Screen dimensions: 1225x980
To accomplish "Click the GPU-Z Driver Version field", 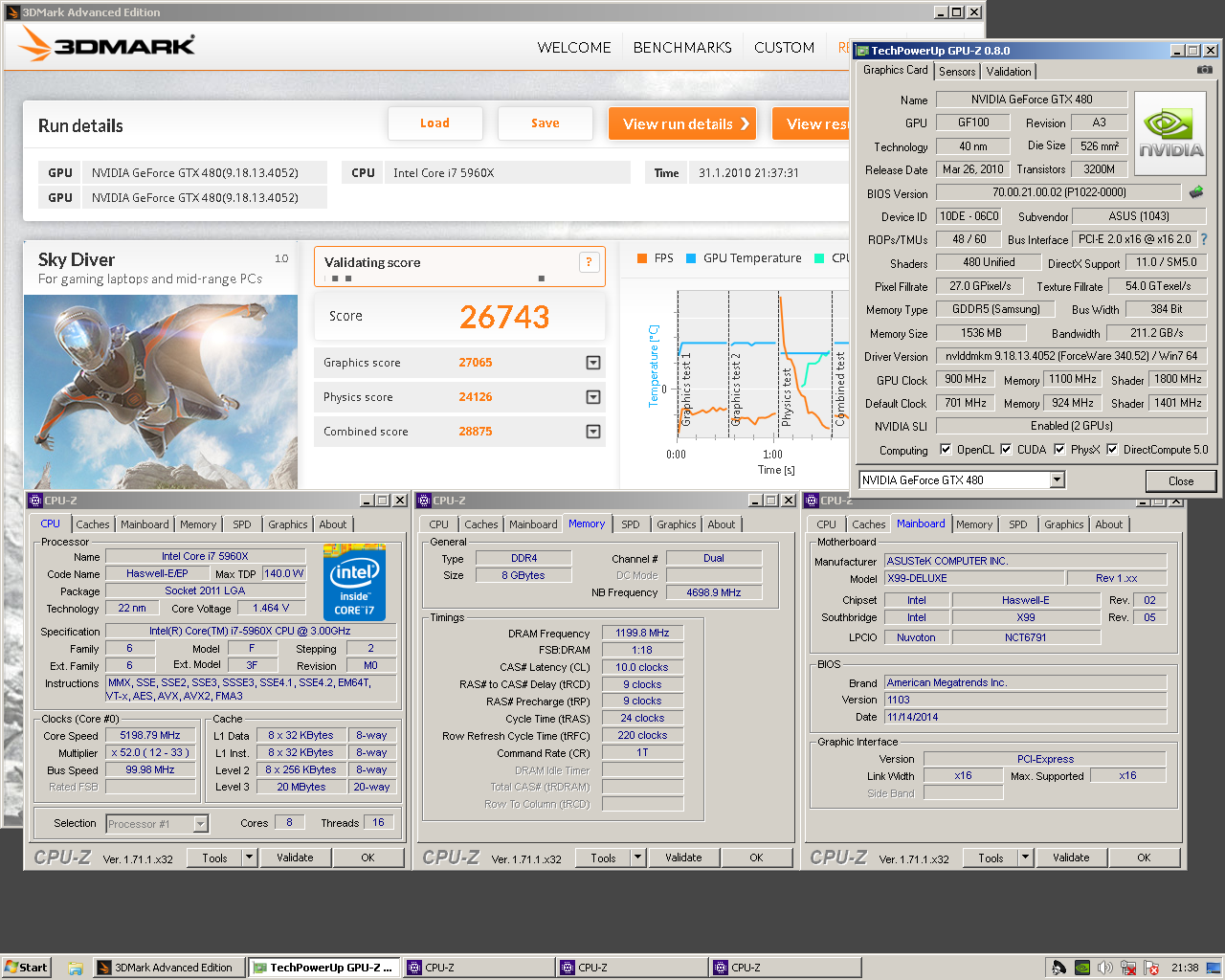I will (x=1071, y=356).
